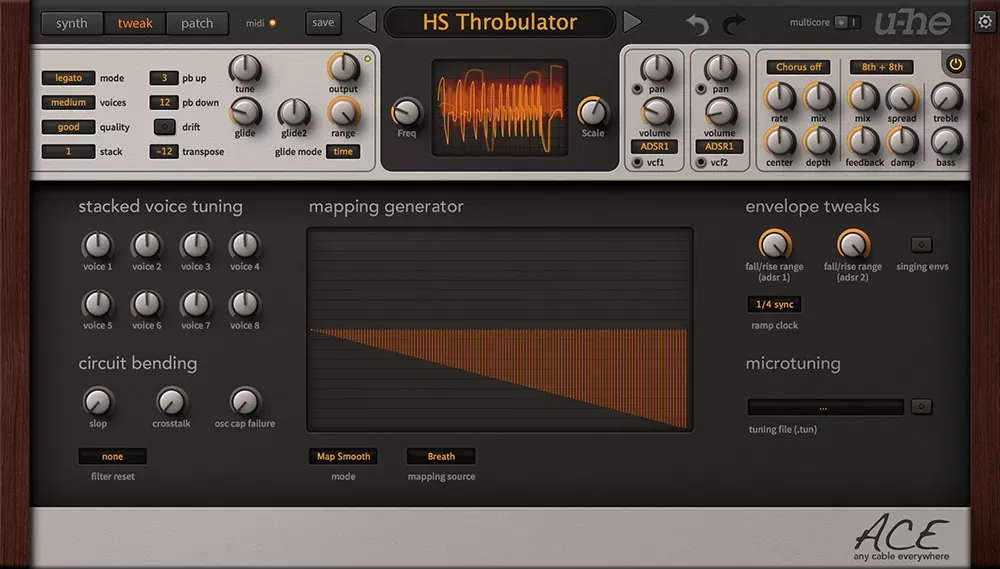
Task: Click the redo arrow icon
Action: (x=733, y=24)
